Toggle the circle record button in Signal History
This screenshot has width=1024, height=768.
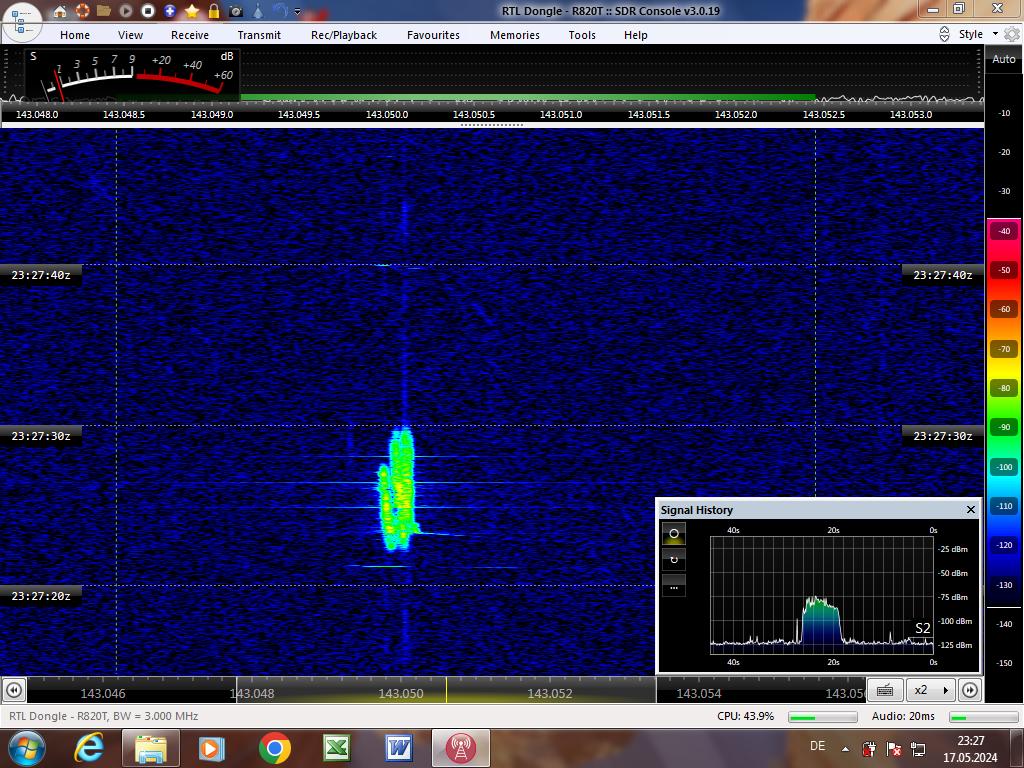[674, 534]
